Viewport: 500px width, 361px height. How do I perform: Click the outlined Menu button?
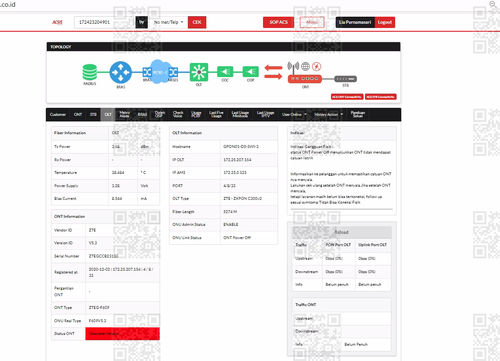click(x=312, y=22)
